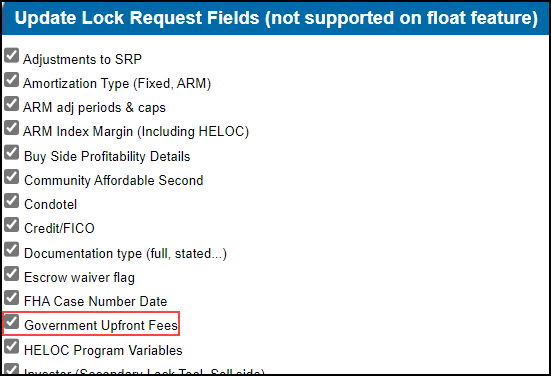Click the Condotel label text

(x=51, y=205)
